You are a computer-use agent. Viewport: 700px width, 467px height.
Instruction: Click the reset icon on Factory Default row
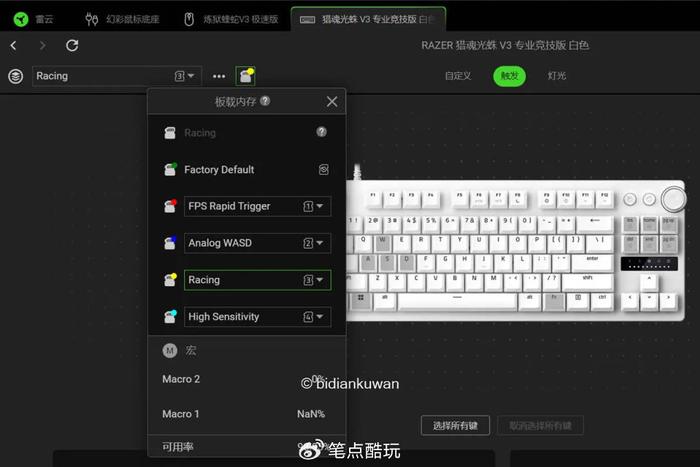coord(324,170)
